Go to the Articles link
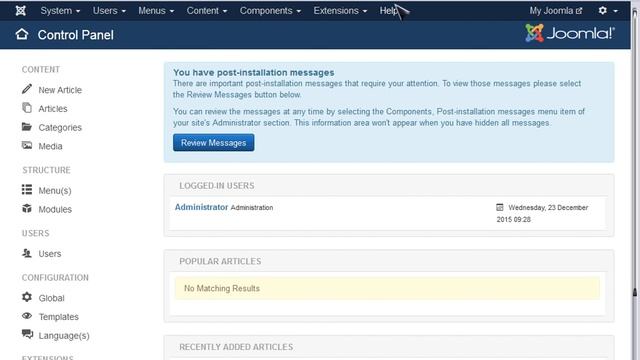Viewport: 640px width, 360px height. tap(53, 109)
